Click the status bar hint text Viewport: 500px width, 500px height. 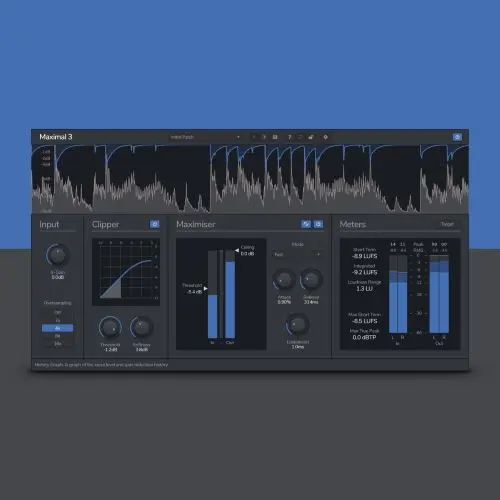pyautogui.click(x=101, y=365)
